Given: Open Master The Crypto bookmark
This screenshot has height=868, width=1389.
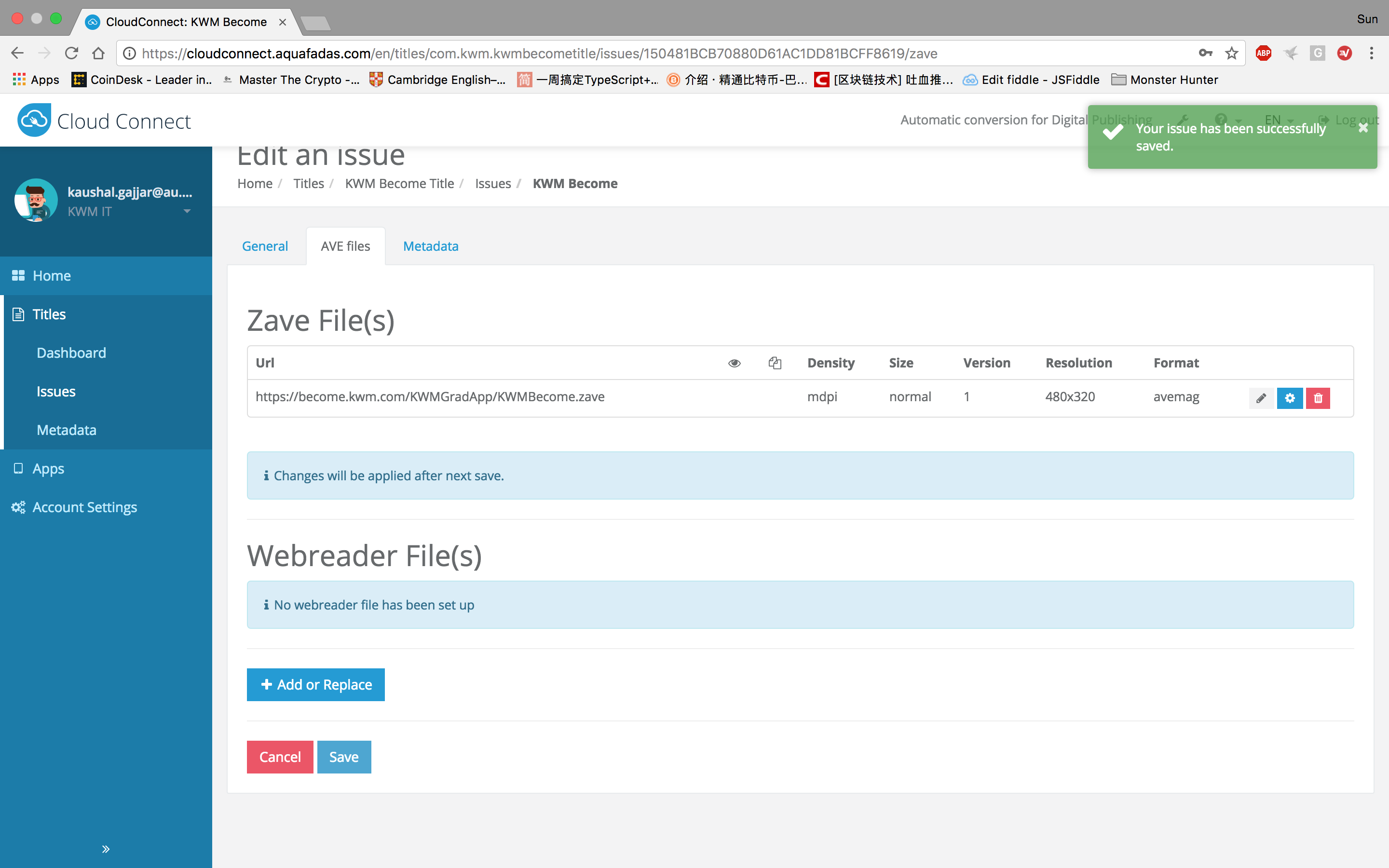Looking at the screenshot, I should pyautogui.click(x=291, y=80).
